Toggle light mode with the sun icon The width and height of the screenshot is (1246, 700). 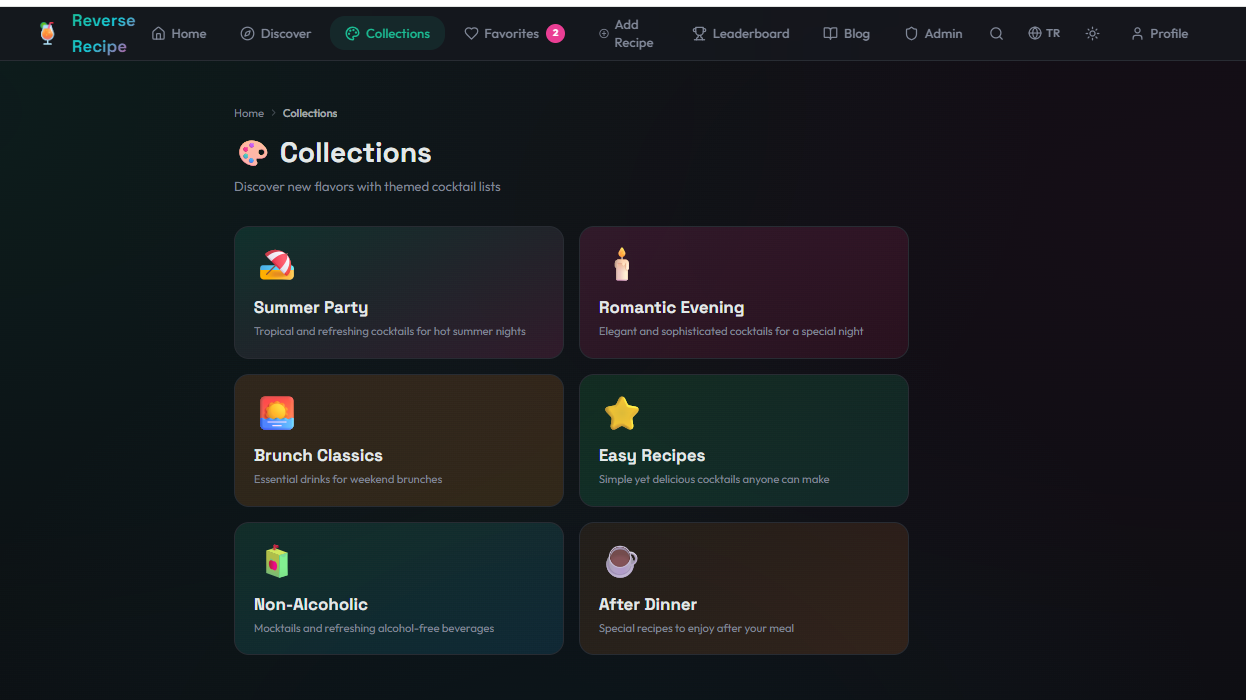click(1092, 33)
